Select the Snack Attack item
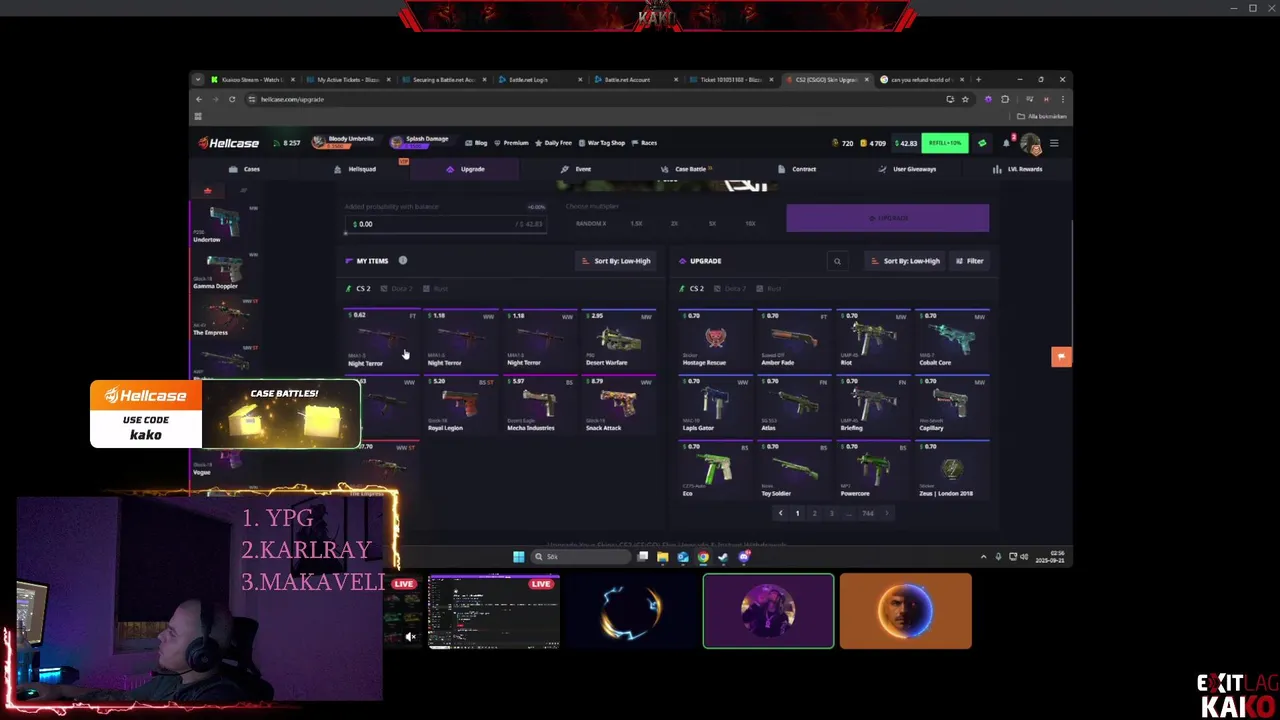The image size is (1280, 720). pos(620,405)
